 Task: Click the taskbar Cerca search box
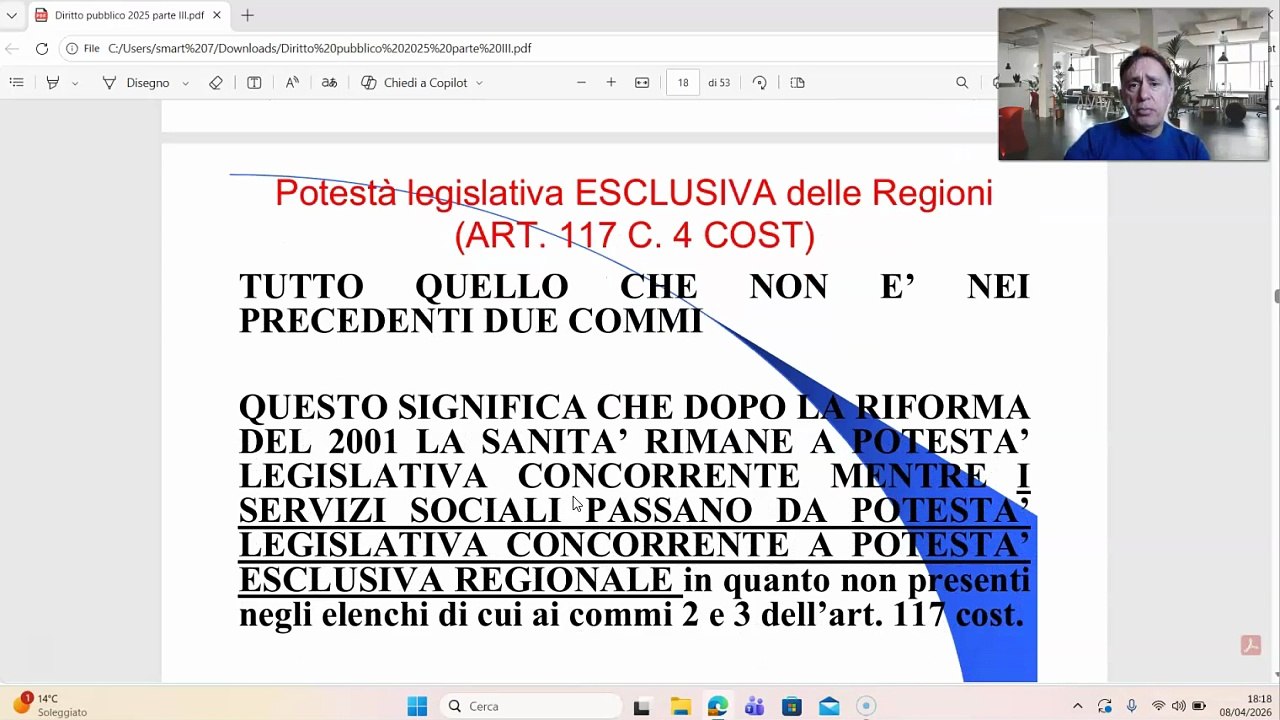[x=532, y=706]
